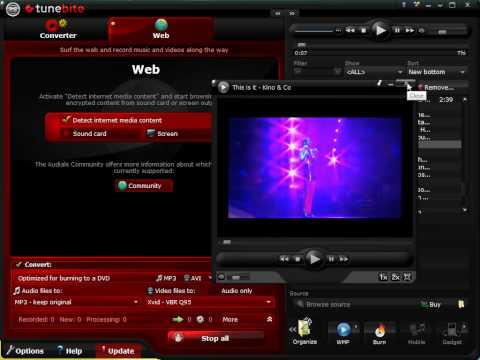
Task: Open the Organize tool
Action: 305,332
